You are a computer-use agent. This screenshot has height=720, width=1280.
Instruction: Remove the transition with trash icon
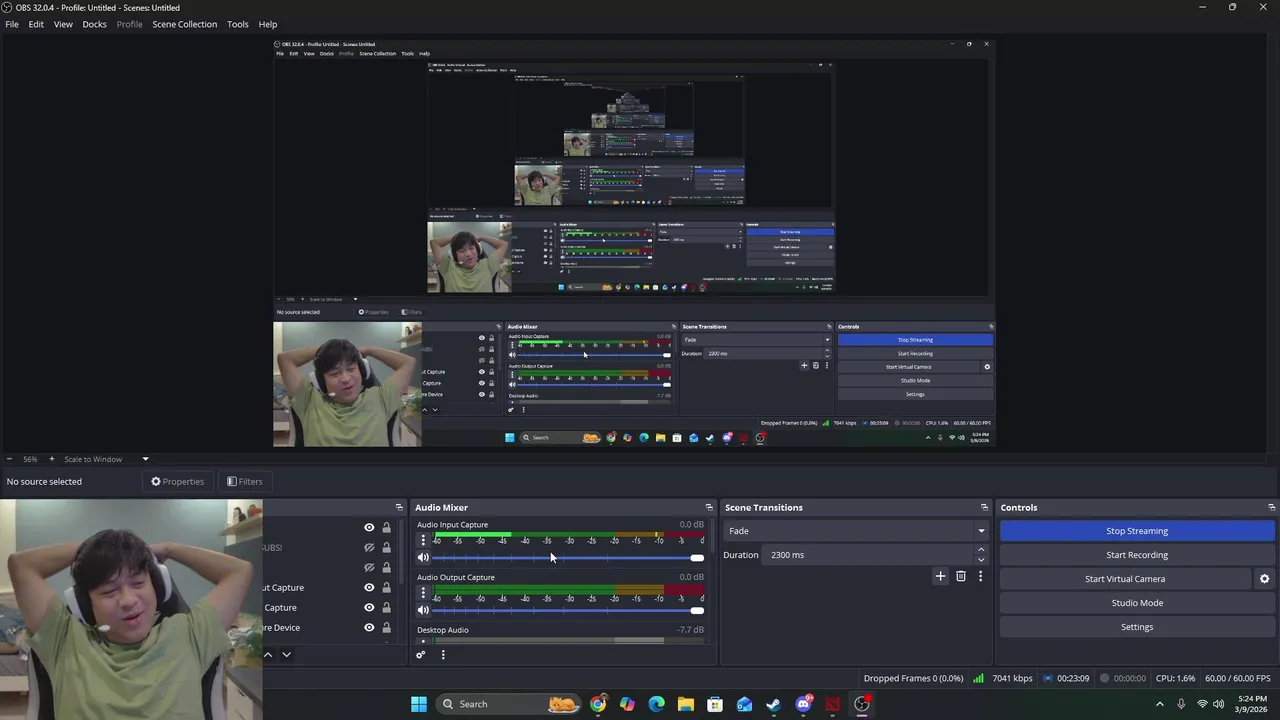[961, 576]
